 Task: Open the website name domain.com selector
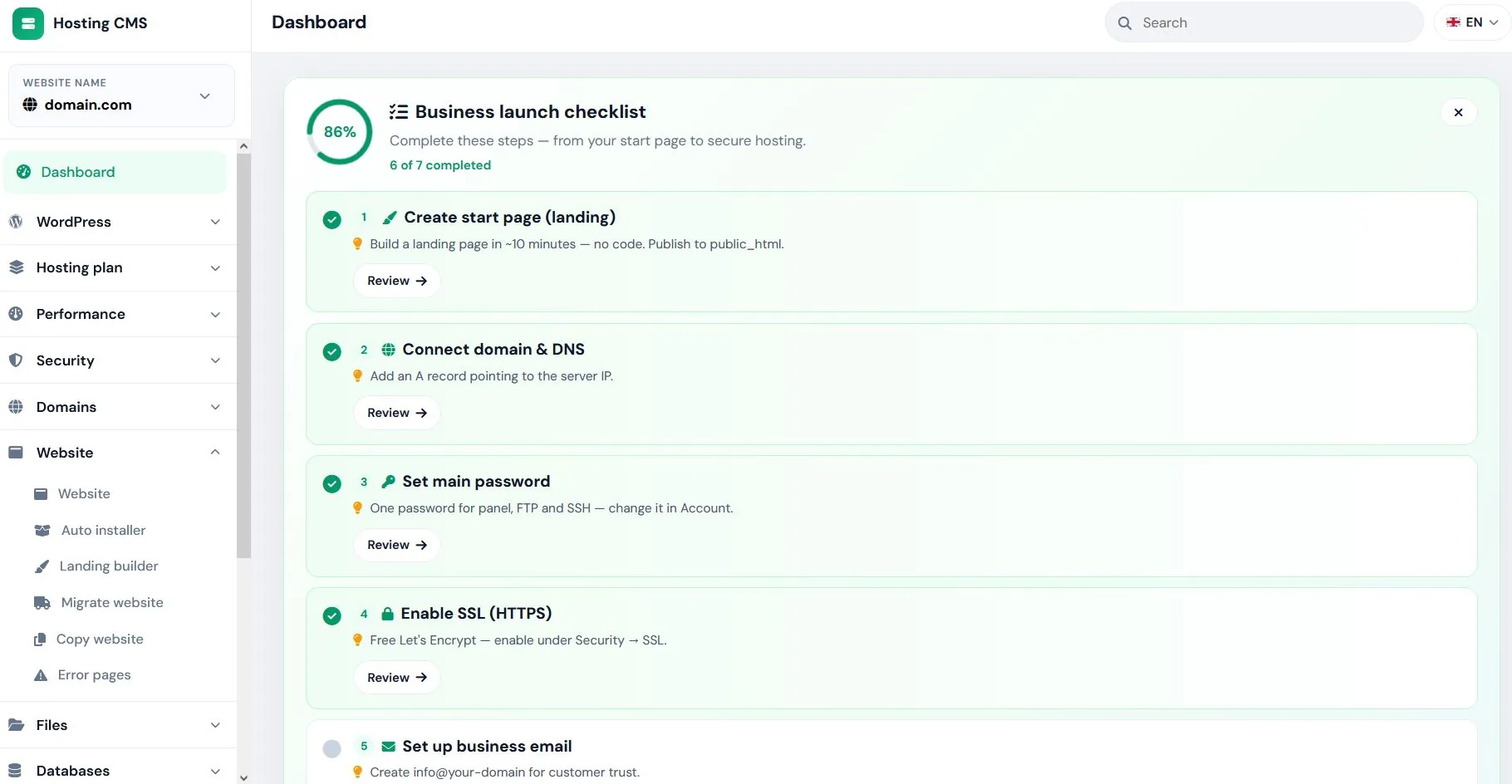point(121,96)
